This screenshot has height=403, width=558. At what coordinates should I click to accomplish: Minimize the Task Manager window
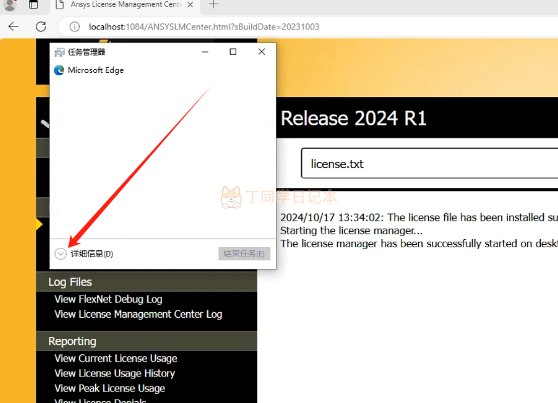click(x=205, y=52)
